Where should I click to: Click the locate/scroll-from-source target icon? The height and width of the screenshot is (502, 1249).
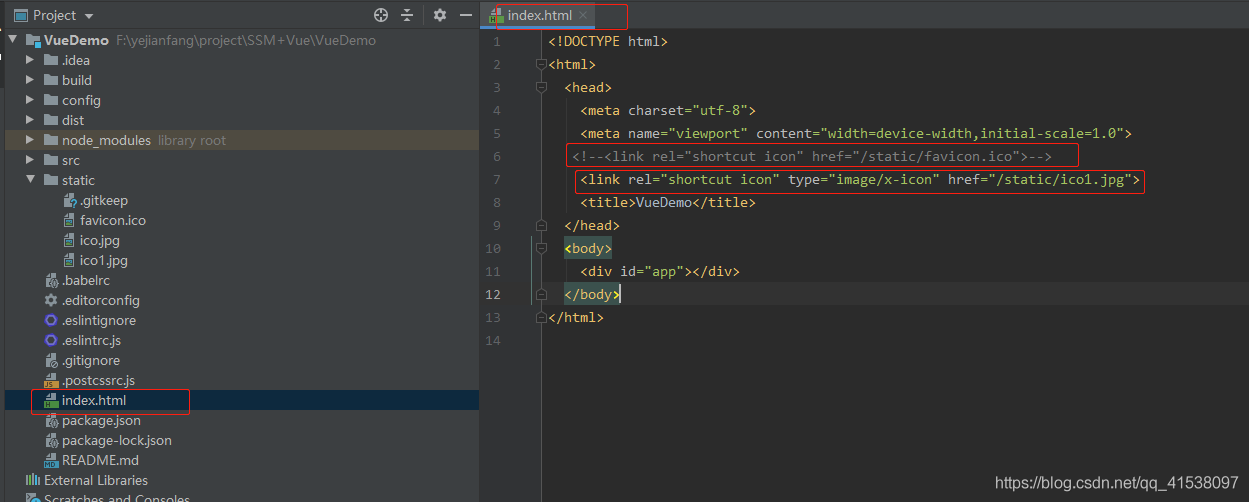click(x=380, y=15)
